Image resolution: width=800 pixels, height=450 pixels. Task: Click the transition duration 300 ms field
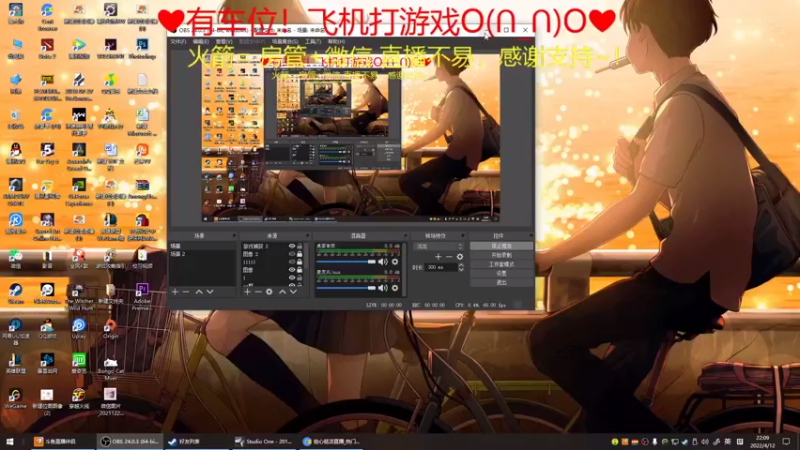coord(441,267)
